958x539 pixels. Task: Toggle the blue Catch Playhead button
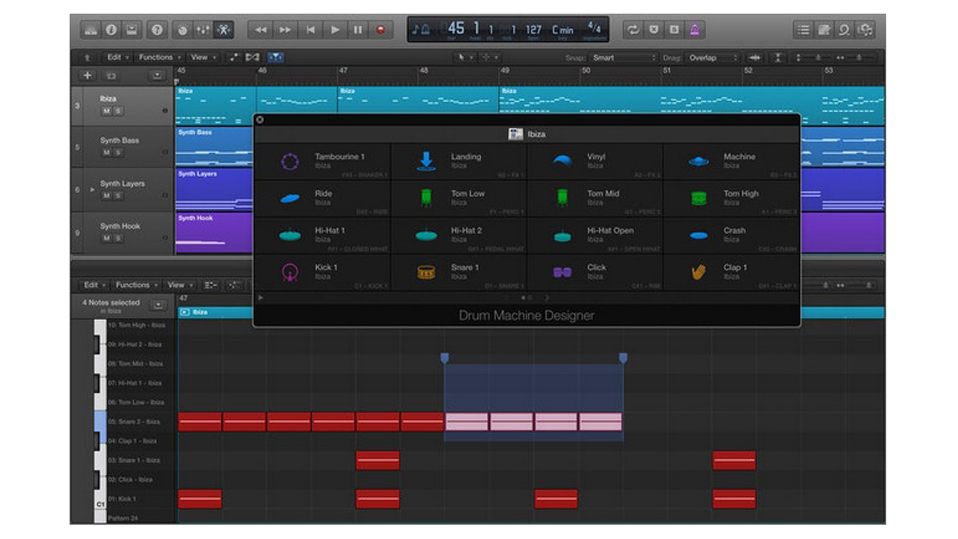tap(276, 57)
